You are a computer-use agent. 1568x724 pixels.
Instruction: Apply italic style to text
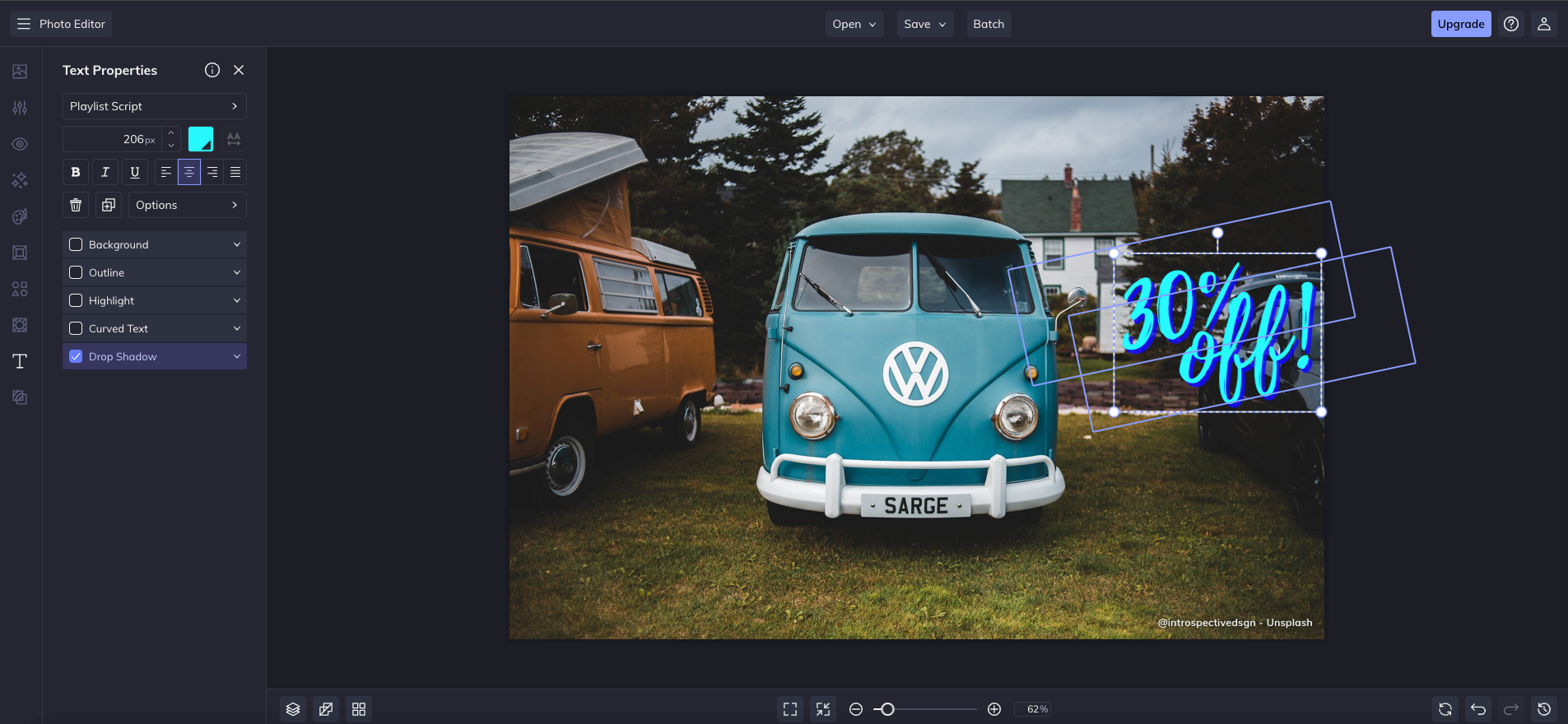(105, 172)
